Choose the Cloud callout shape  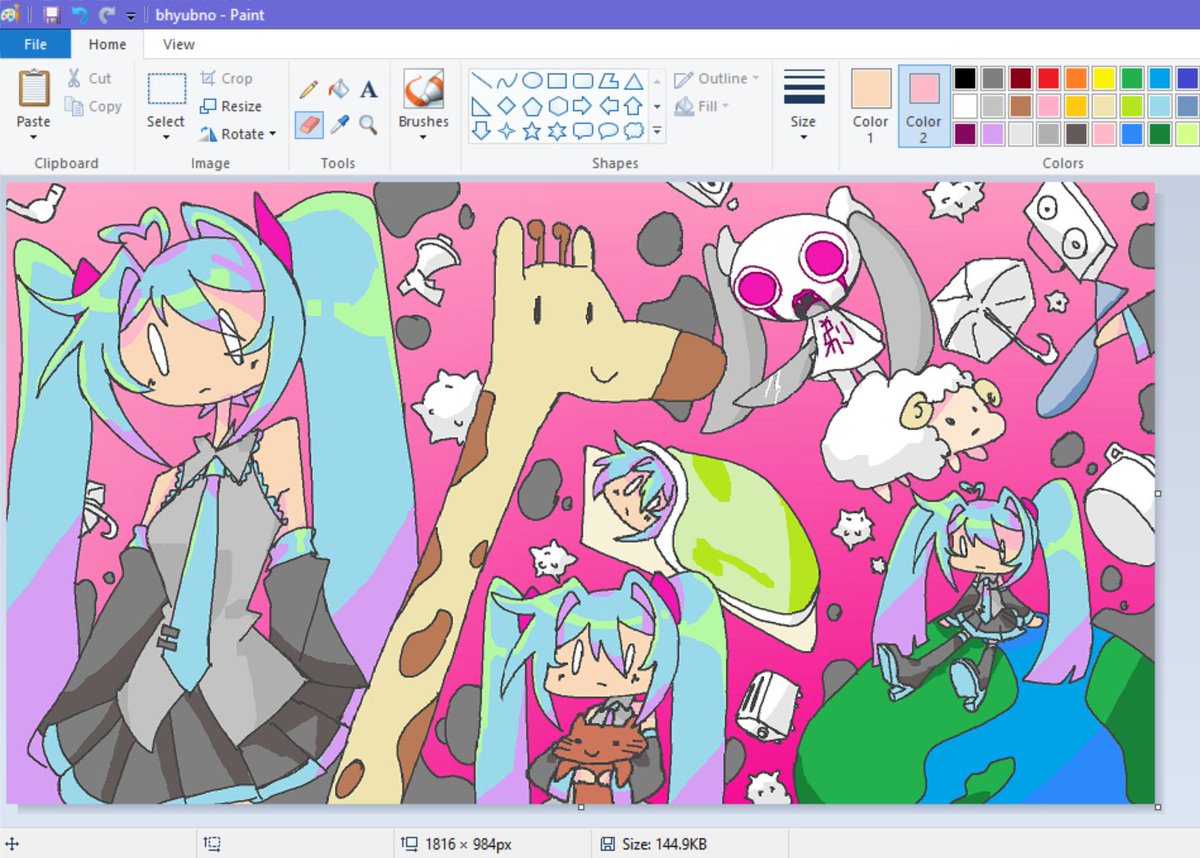[x=633, y=131]
